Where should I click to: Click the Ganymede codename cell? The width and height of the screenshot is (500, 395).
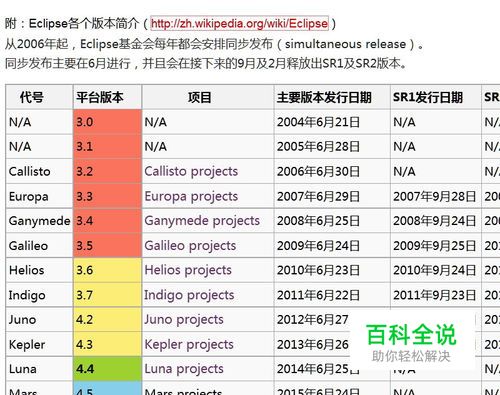tap(39, 221)
